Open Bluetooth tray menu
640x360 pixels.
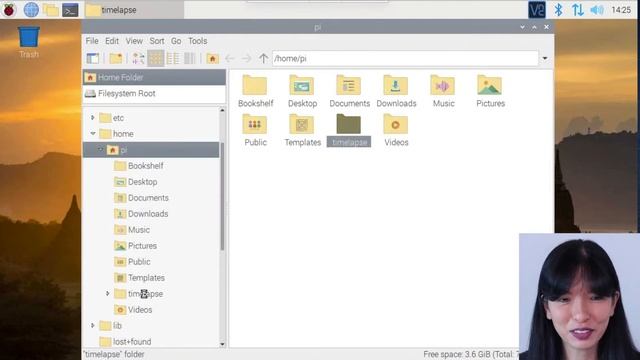pyautogui.click(x=558, y=10)
